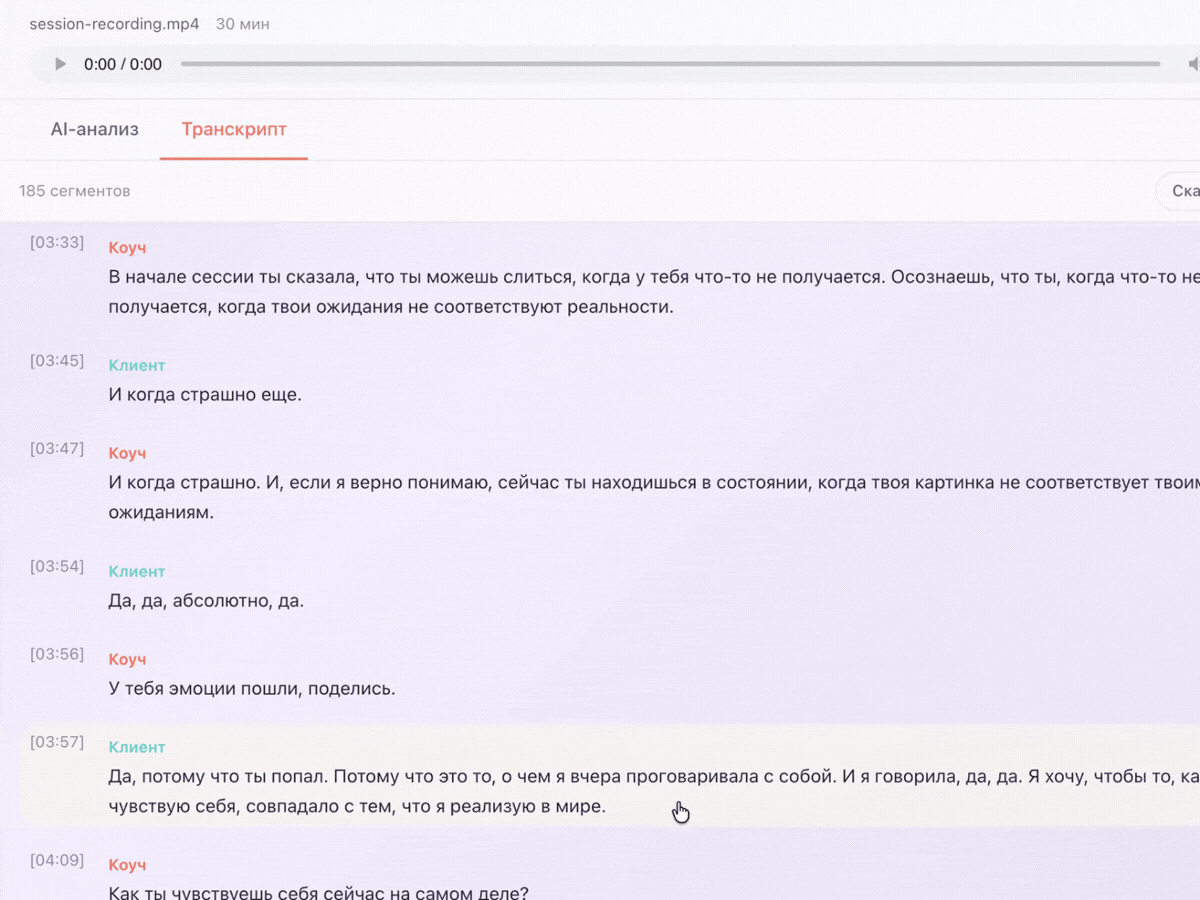Click the 185 сегментов counter label

click(74, 190)
